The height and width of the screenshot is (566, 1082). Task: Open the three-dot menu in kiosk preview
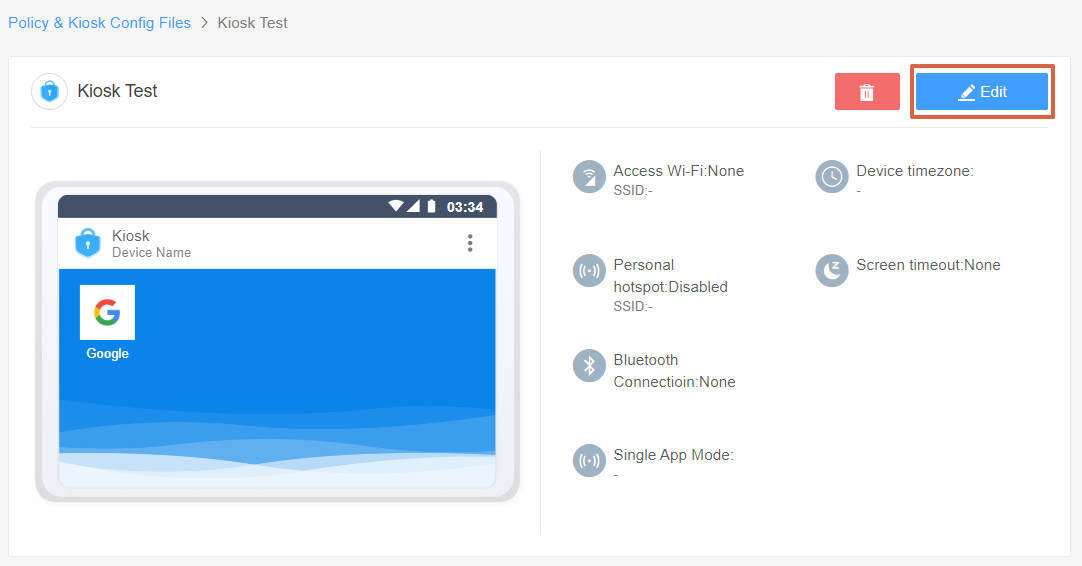pyautogui.click(x=470, y=243)
